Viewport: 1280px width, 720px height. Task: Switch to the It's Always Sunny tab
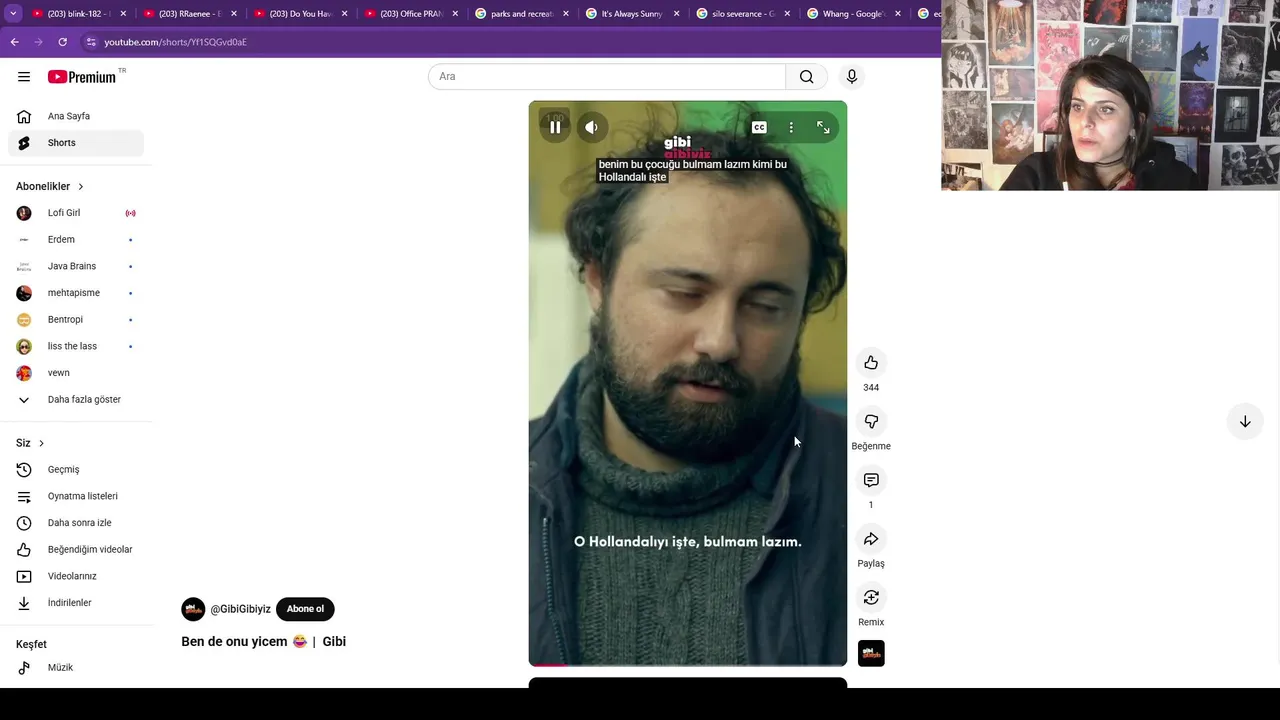click(x=633, y=14)
